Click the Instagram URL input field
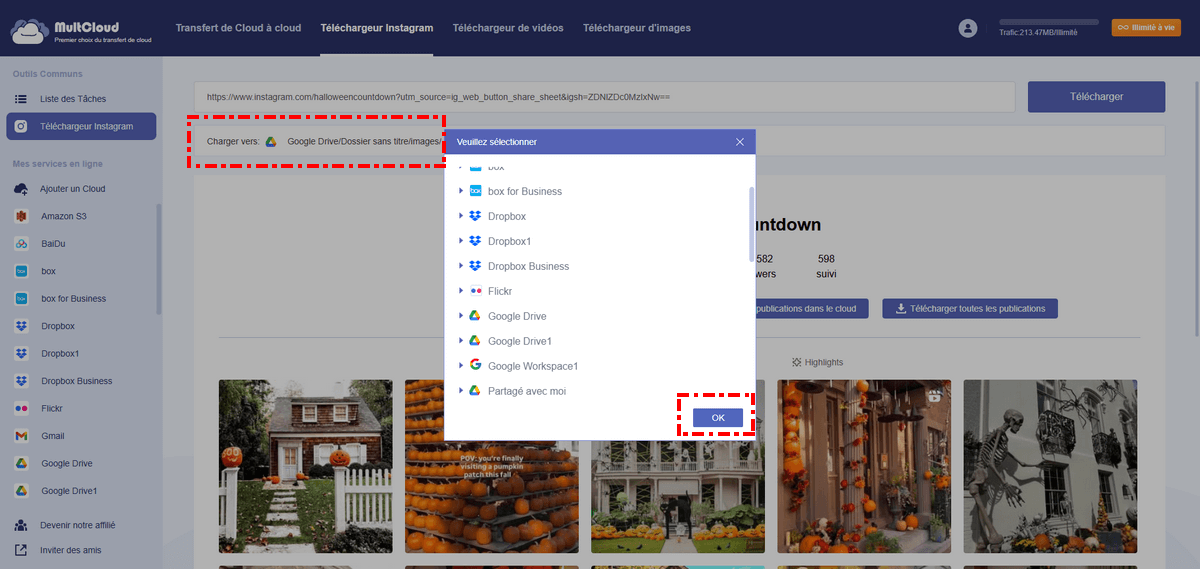Viewport: 1200px width, 569px height. (x=605, y=97)
